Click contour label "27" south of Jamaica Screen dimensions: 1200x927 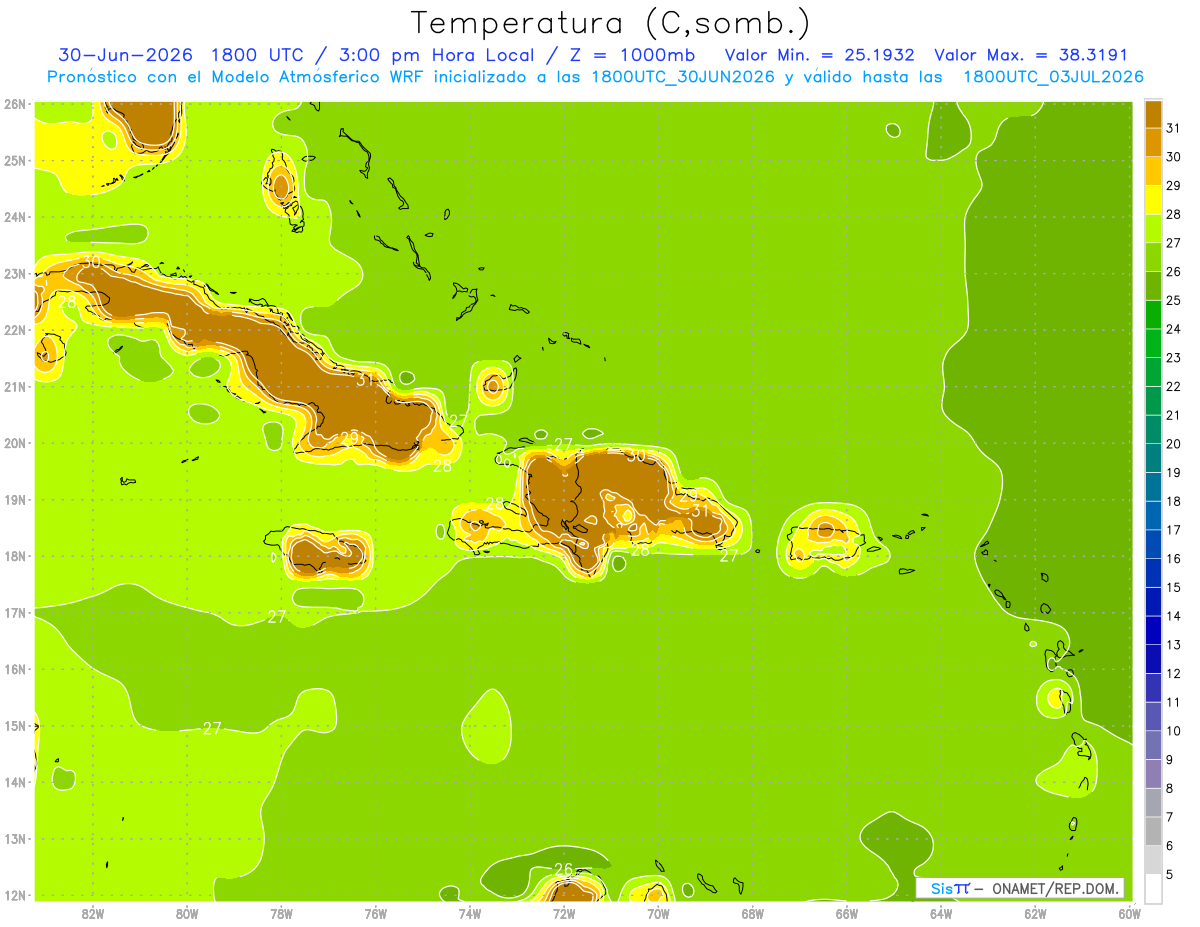[277, 617]
